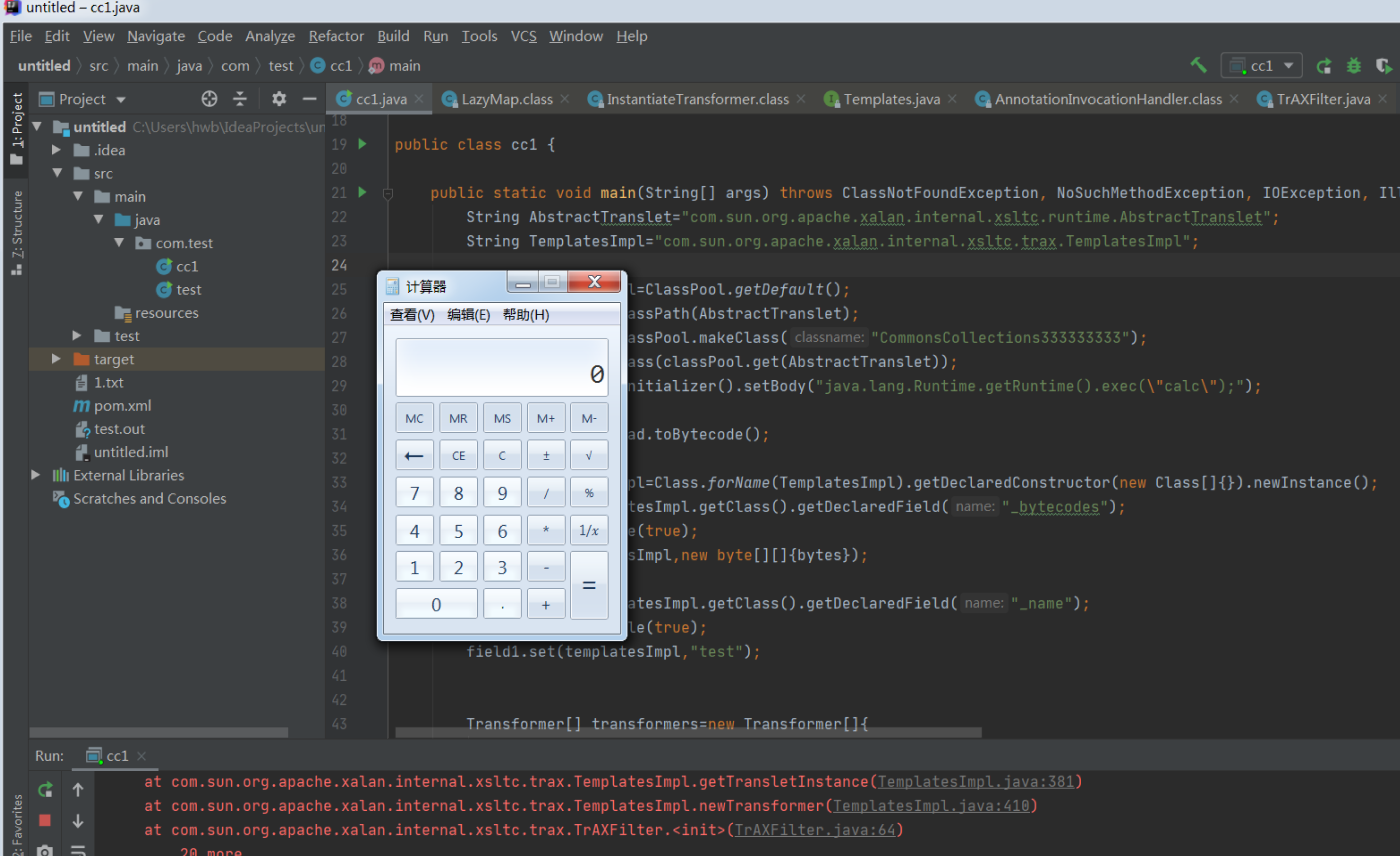Close the LazyMap.class tab
Screen dimensions: 1400x856
(x=565, y=99)
